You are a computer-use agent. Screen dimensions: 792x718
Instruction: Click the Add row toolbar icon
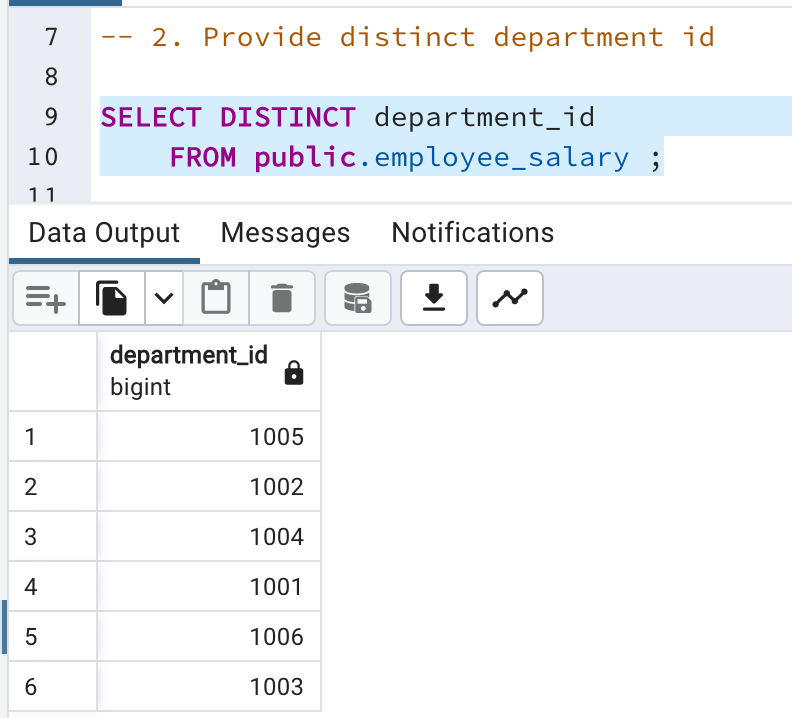click(46, 298)
